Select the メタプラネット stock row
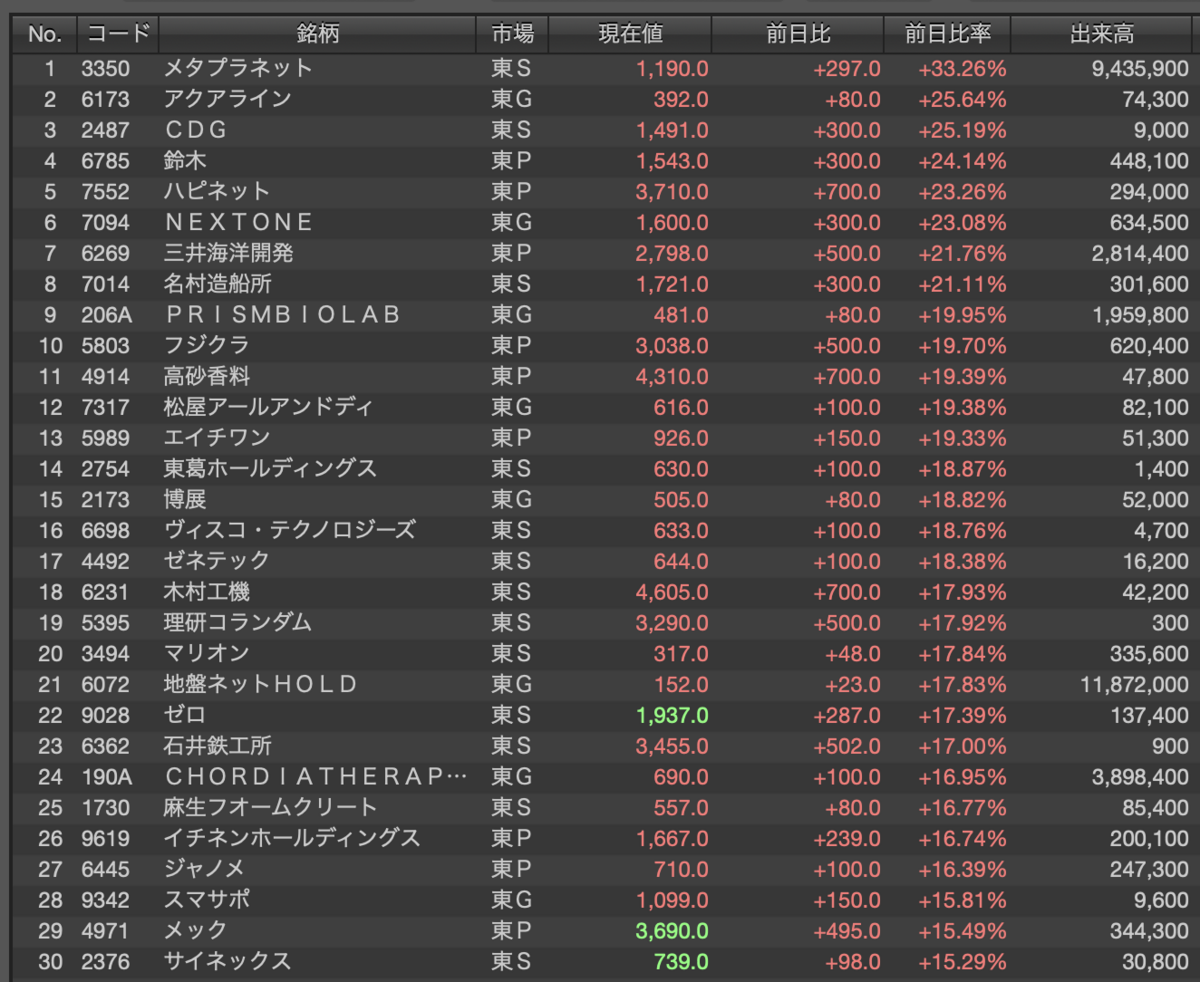1200x982 pixels. pos(604,68)
